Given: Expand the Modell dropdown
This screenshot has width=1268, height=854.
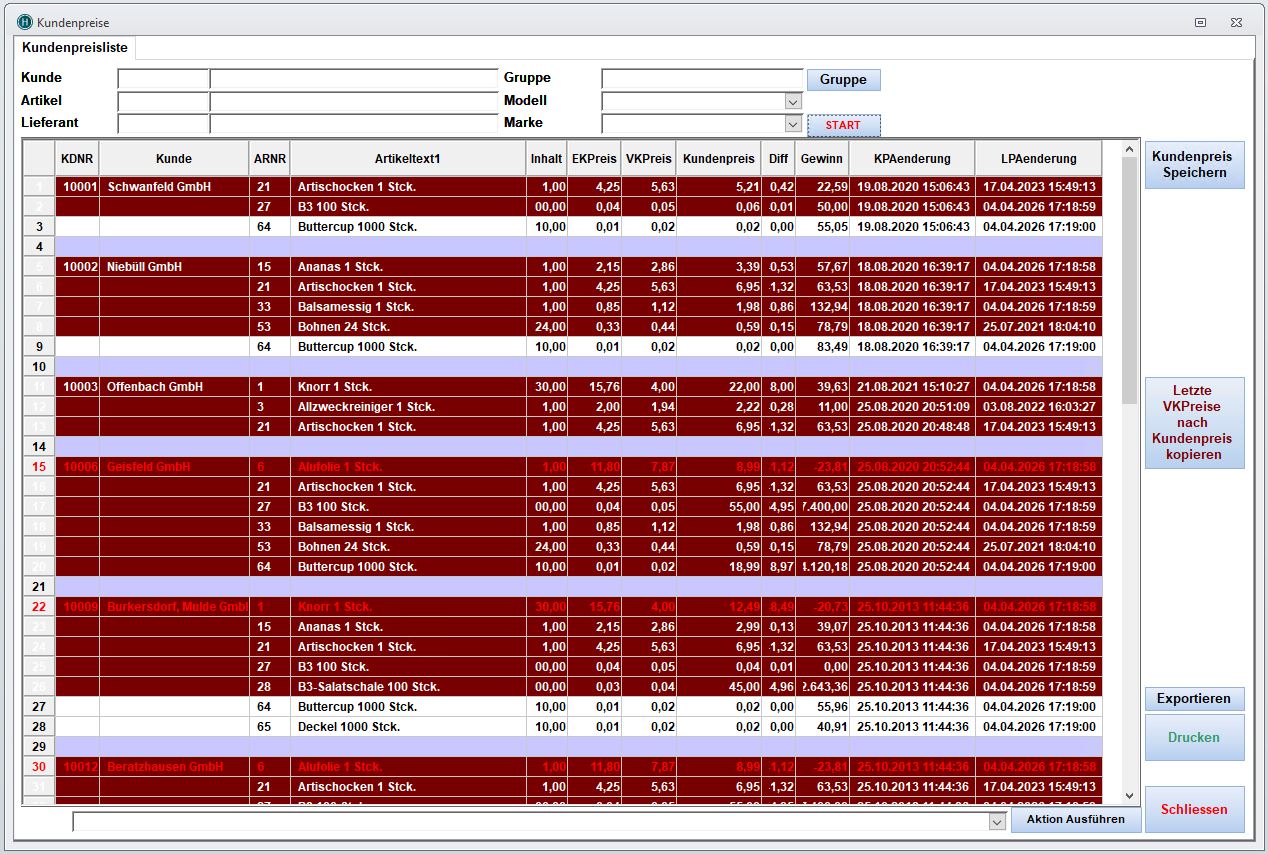Looking at the screenshot, I should point(793,101).
